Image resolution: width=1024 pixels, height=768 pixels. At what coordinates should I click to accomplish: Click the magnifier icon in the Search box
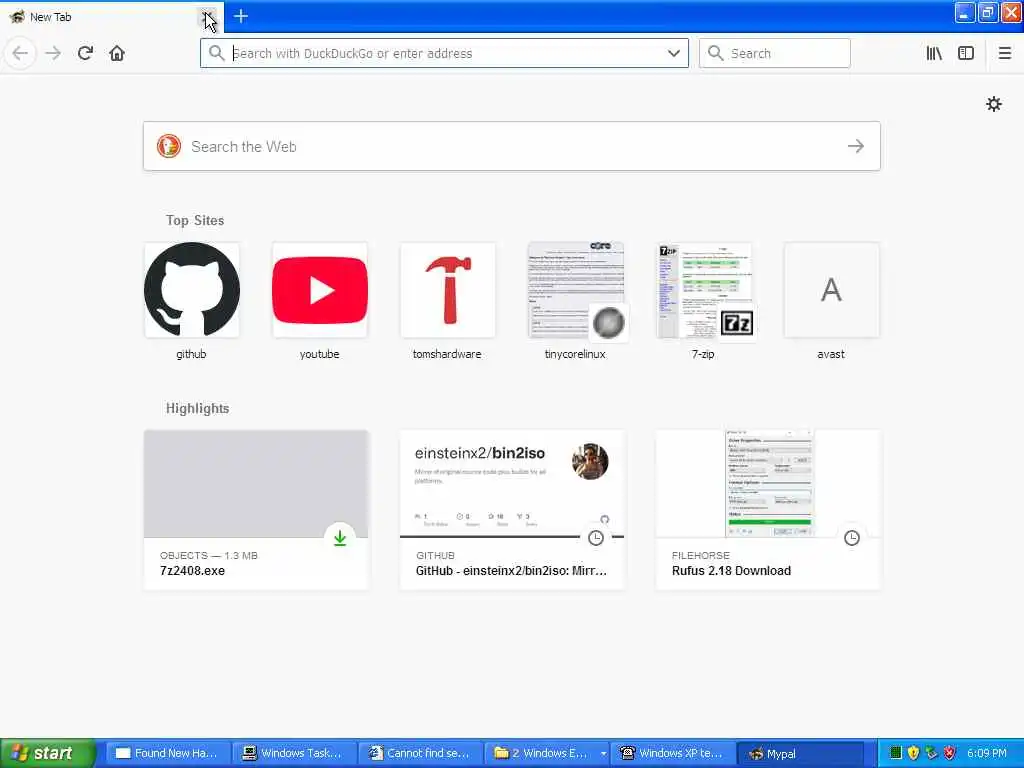tap(715, 53)
